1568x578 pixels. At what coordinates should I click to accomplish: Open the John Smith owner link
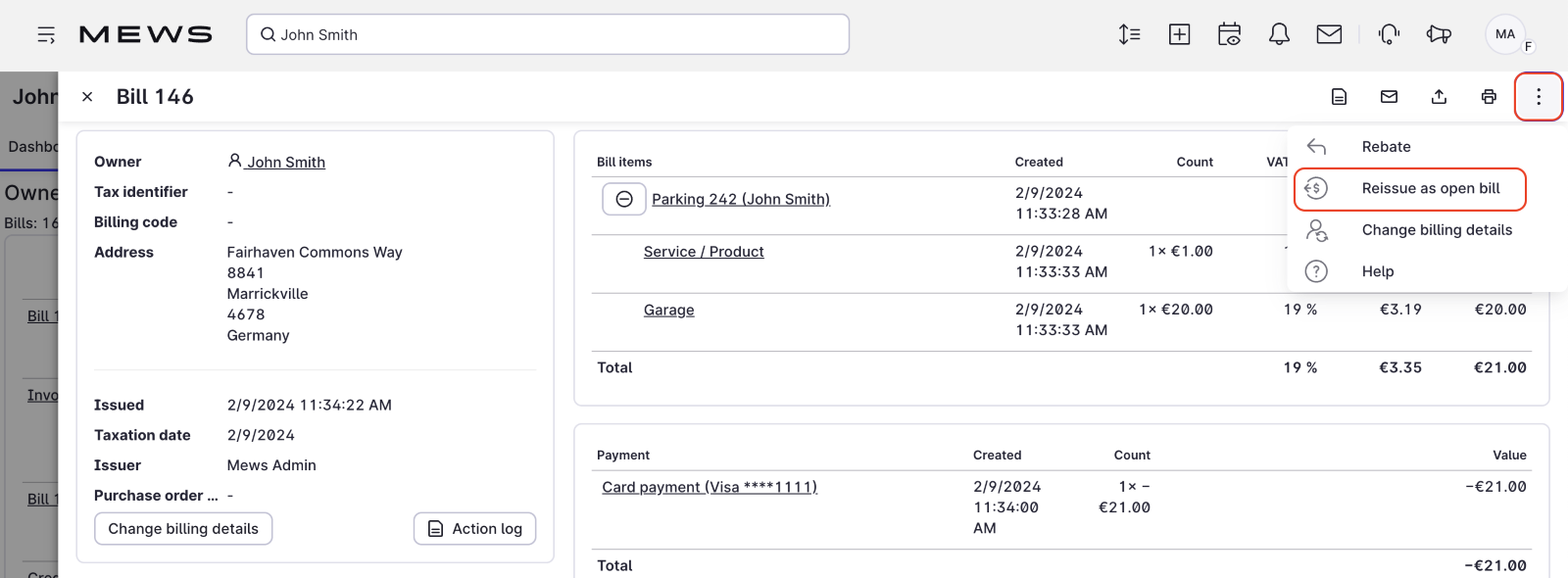pos(285,163)
